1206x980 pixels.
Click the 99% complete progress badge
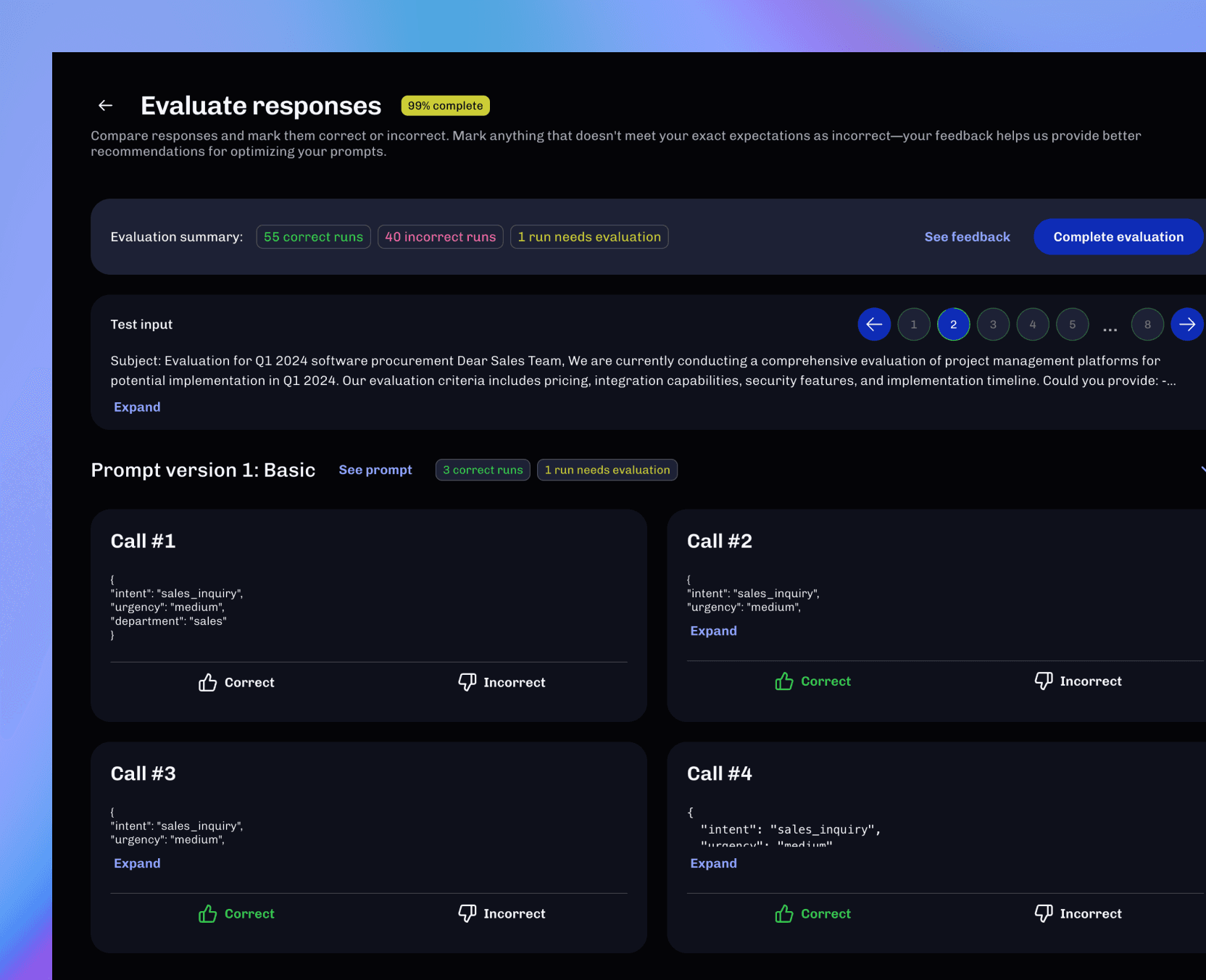pos(445,105)
